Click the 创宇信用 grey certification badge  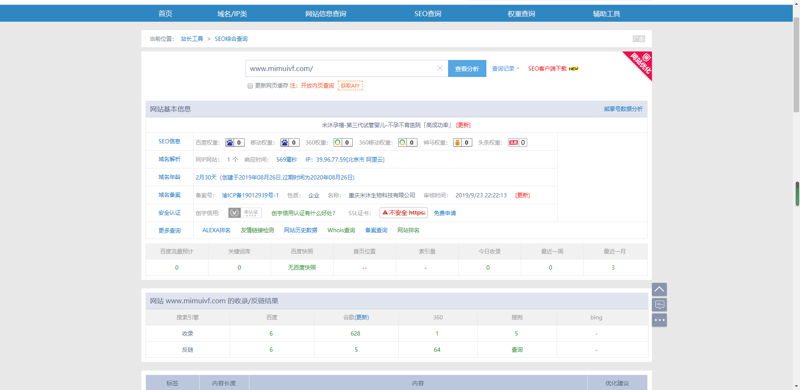245,213
